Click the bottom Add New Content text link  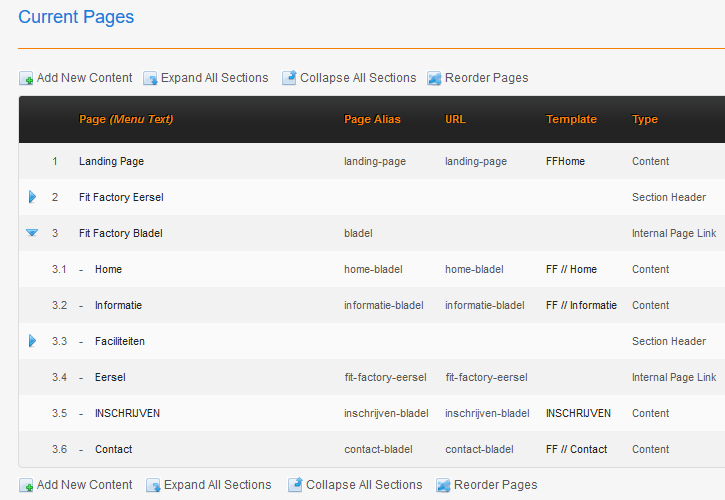click(85, 485)
